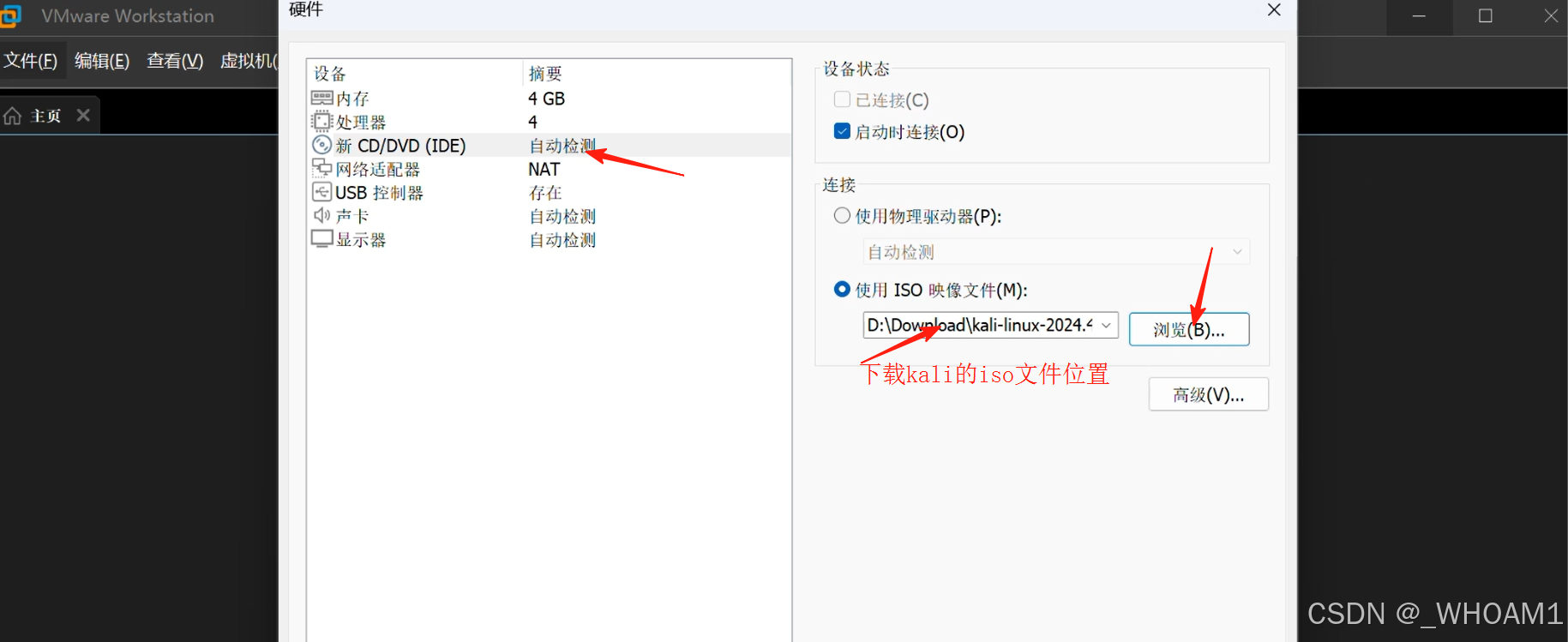This screenshot has width=1568, height=642.
Task: Click the display monitor icon
Action: 321,239
